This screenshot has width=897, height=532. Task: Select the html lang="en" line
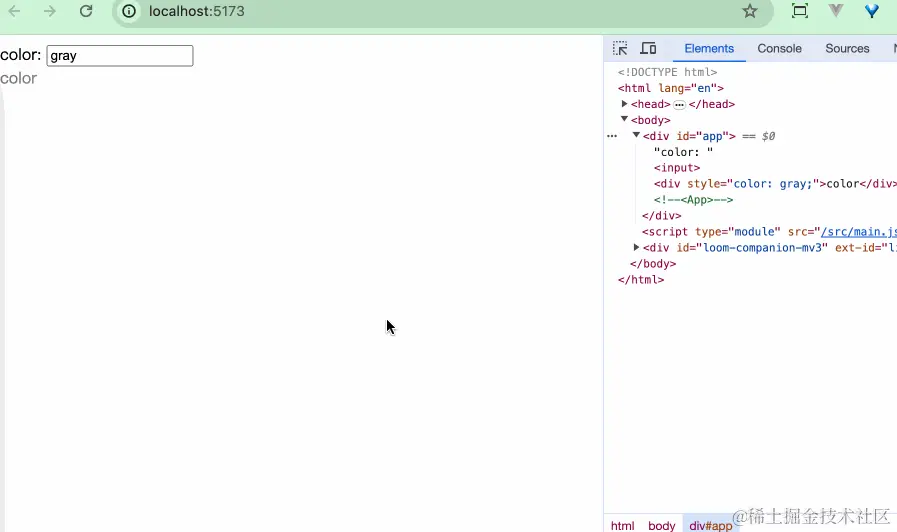pos(670,88)
